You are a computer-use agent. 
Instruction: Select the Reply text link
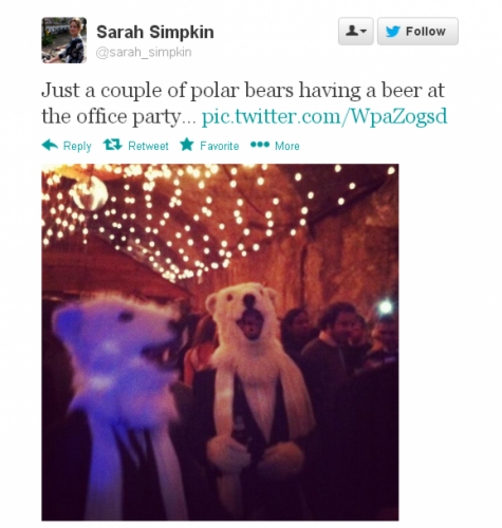coord(77,146)
